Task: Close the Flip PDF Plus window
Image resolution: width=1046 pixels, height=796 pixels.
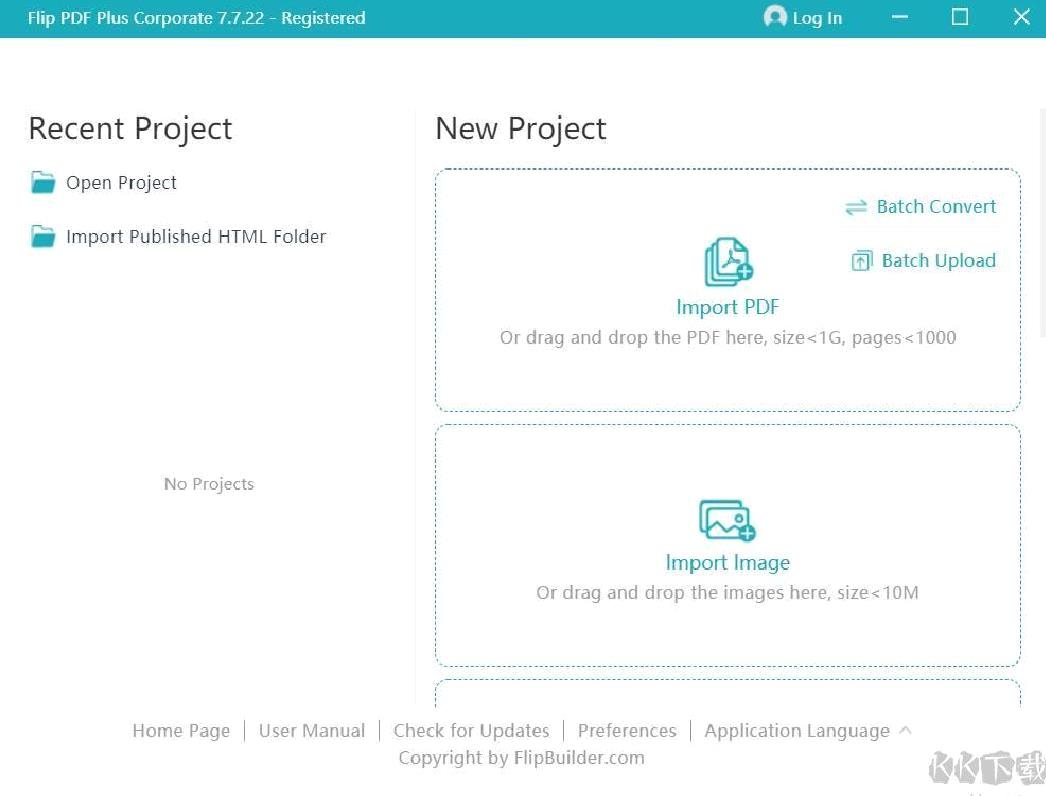Action: click(1021, 17)
